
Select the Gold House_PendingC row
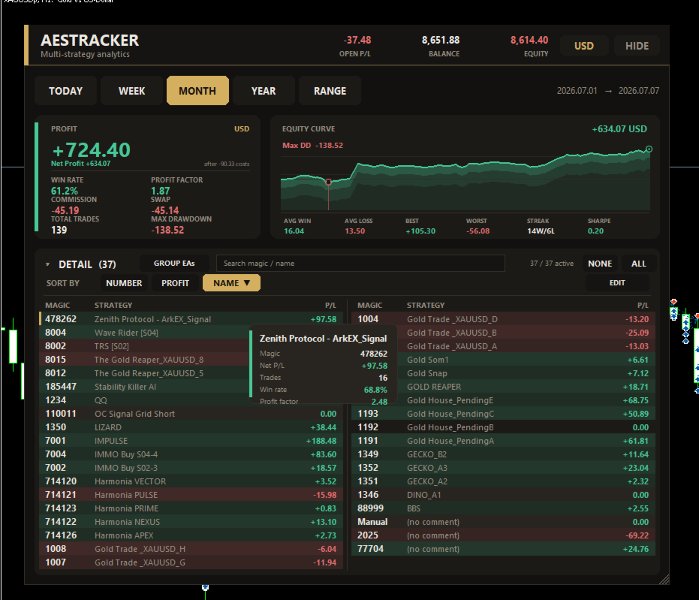504,414
